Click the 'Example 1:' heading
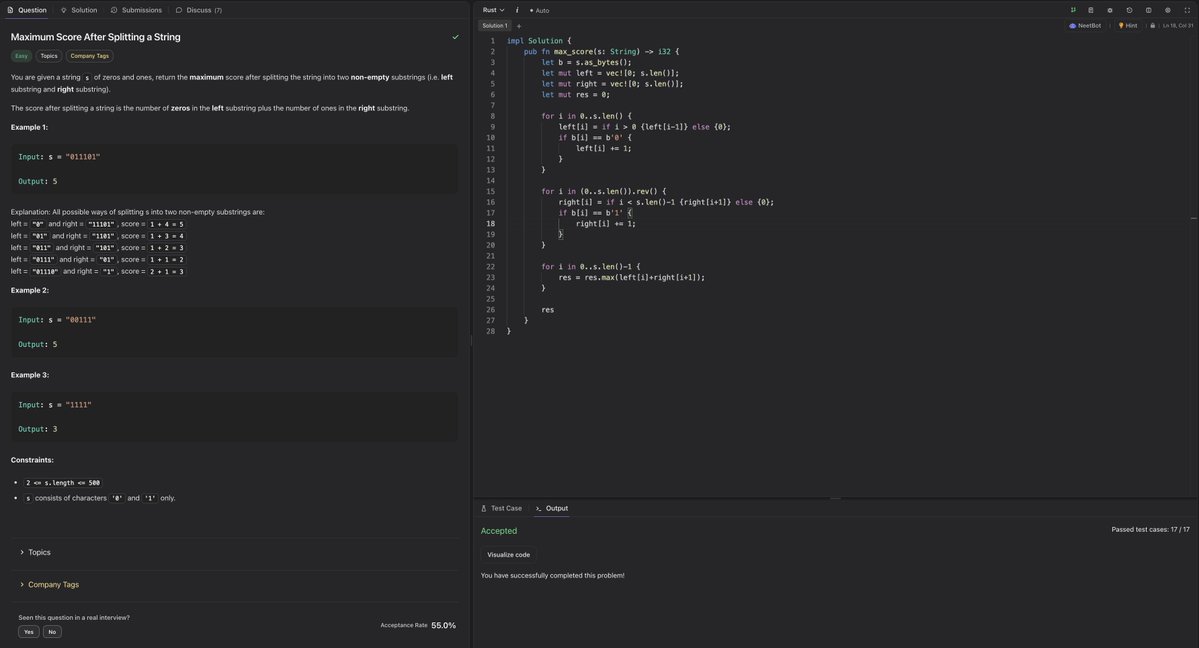 [29, 127]
